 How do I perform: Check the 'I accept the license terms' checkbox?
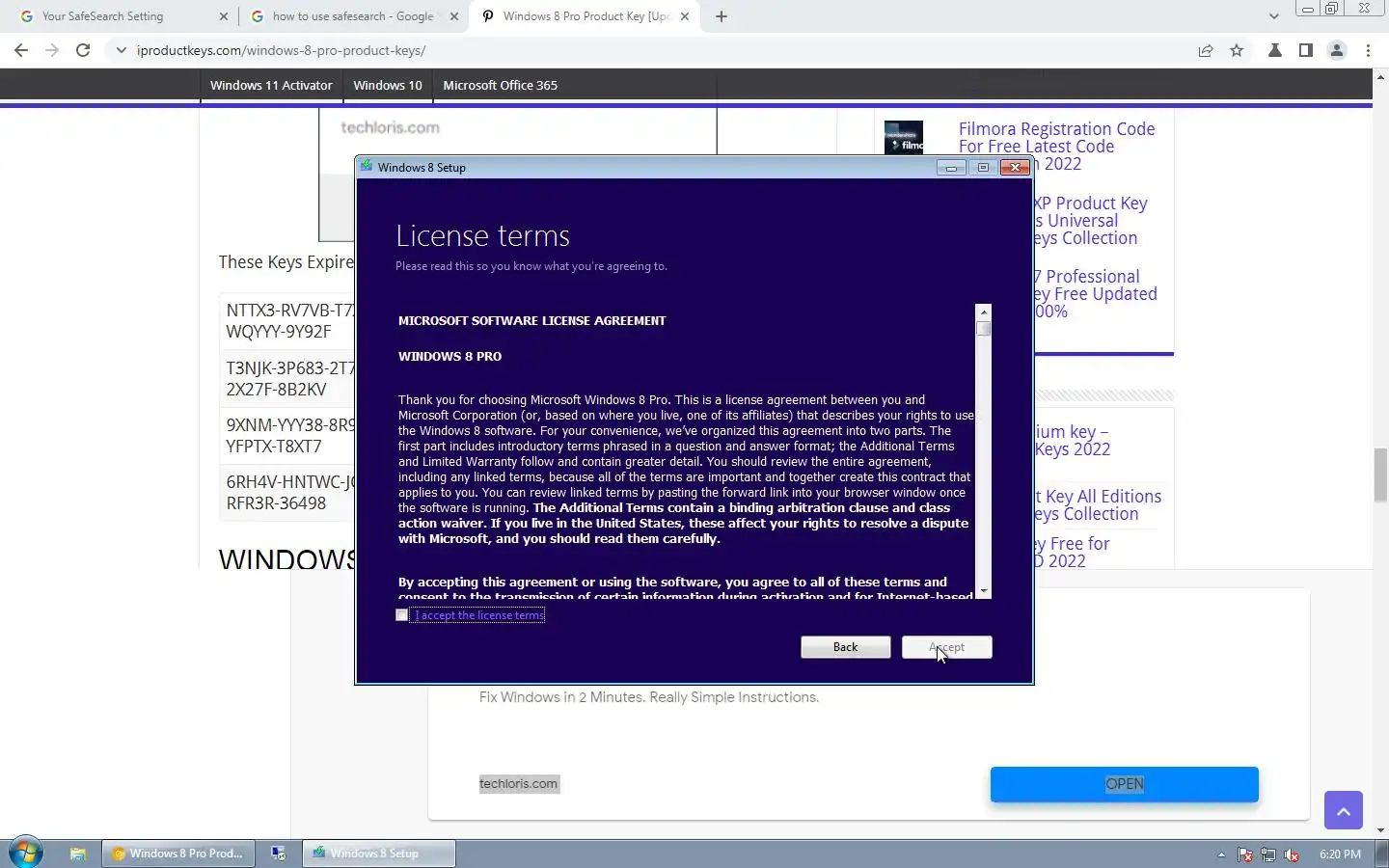click(402, 615)
